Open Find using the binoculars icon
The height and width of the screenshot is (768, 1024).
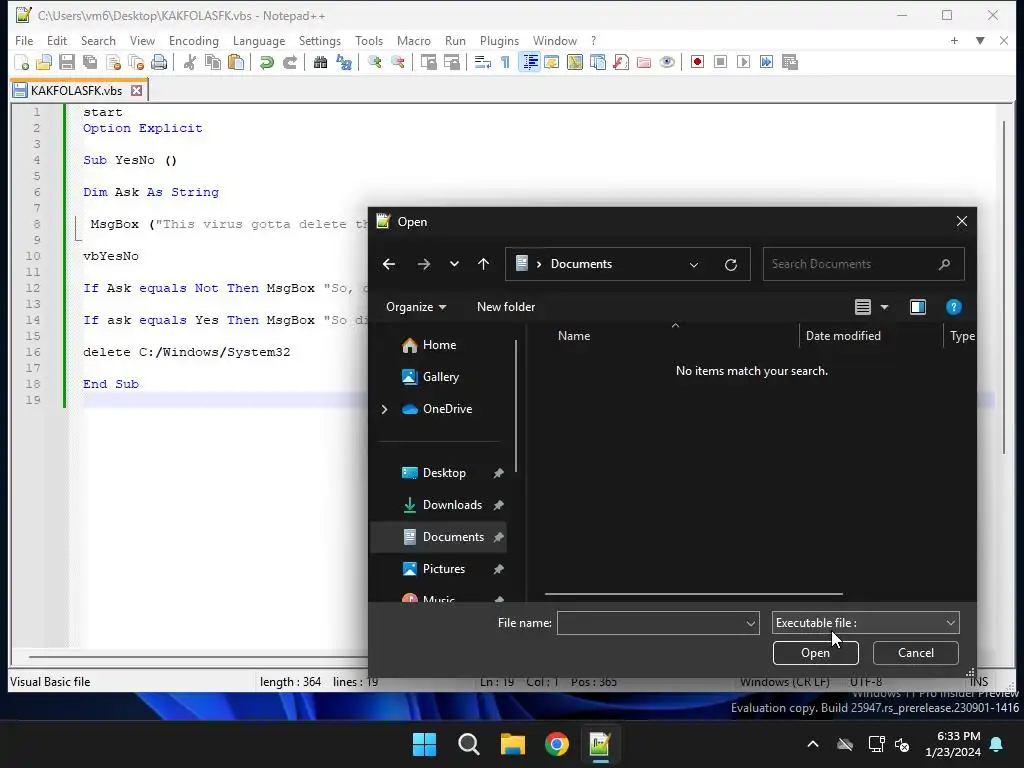tap(320, 62)
